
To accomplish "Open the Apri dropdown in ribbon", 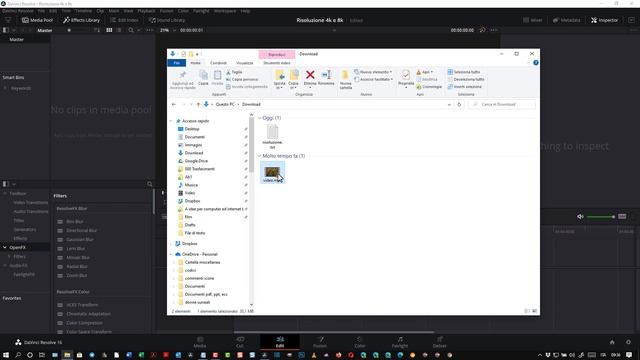I will point(424,72).
